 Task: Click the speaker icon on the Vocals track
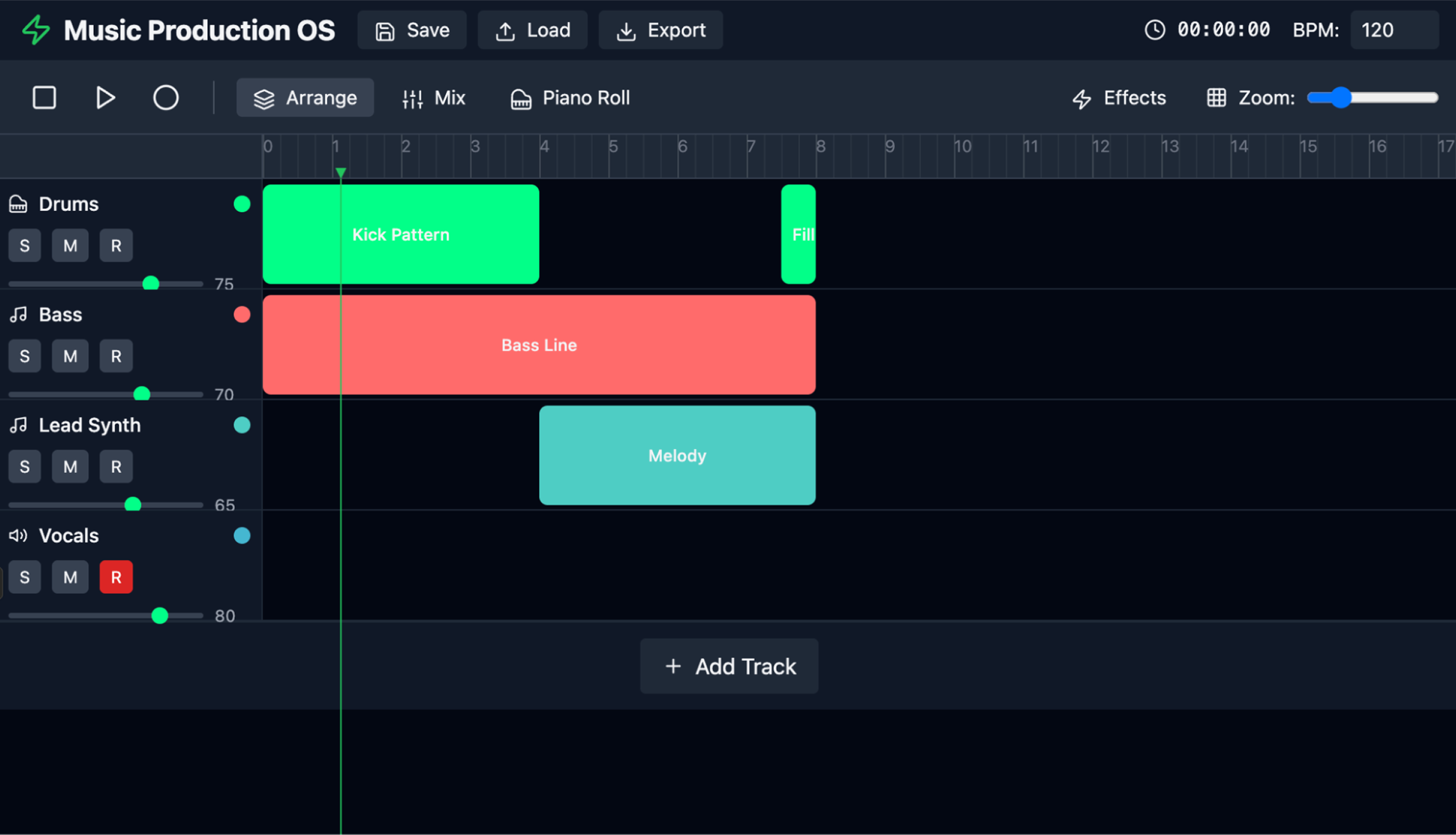tap(18, 535)
